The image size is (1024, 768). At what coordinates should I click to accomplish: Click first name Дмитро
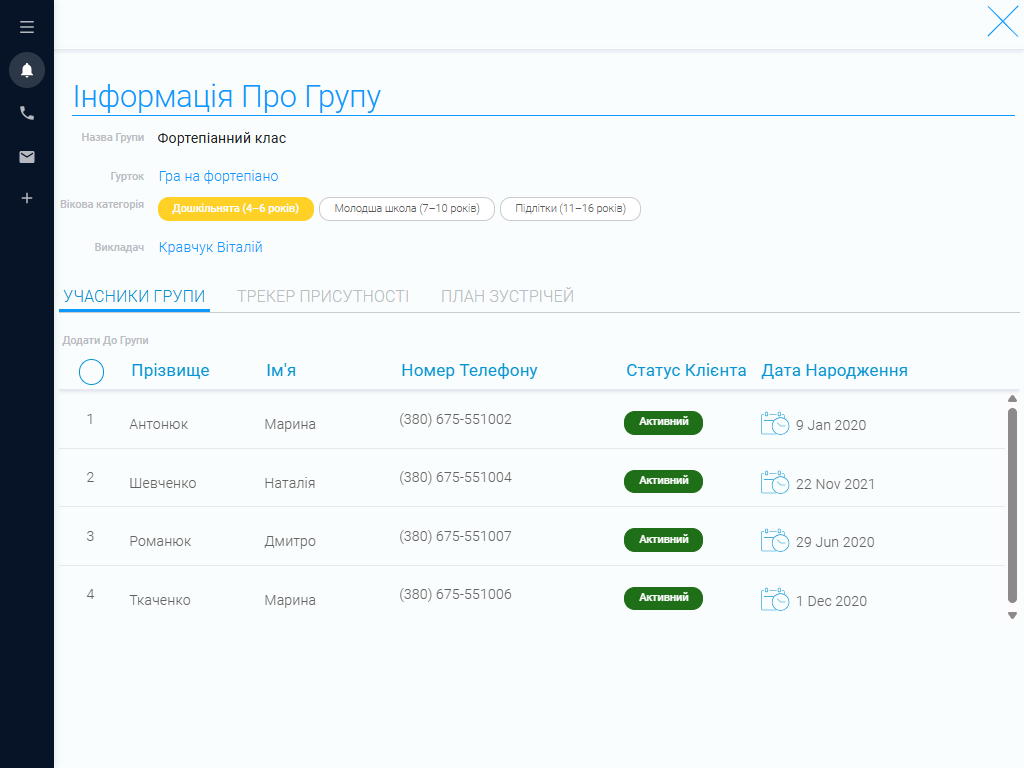point(290,541)
